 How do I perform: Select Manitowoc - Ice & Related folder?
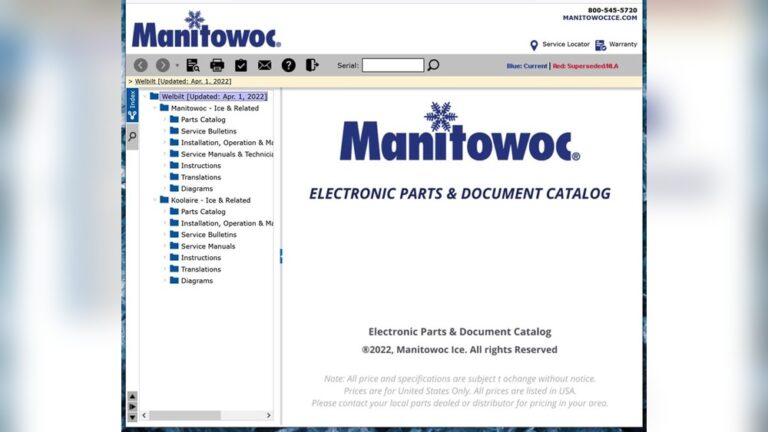215,108
